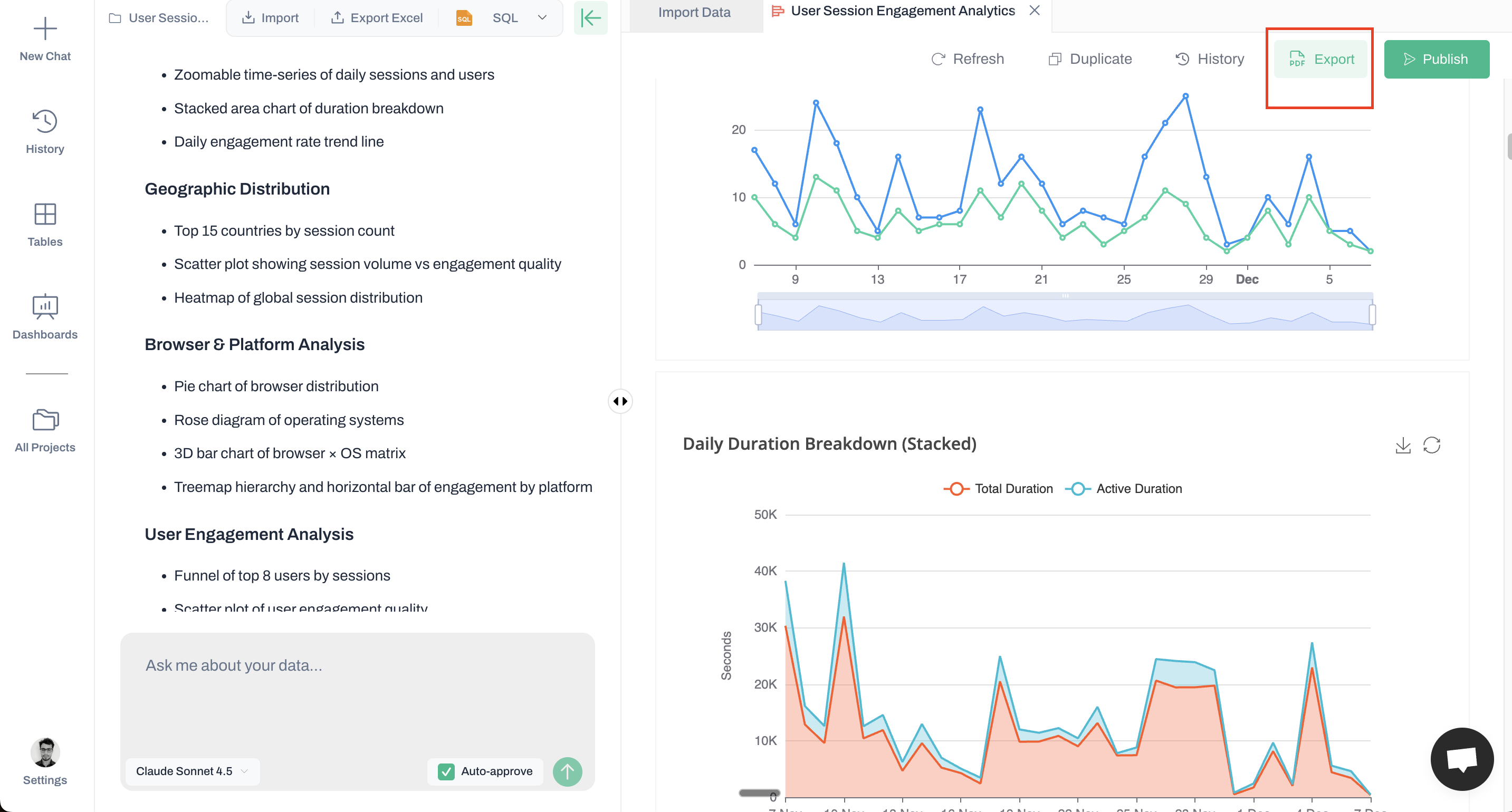Viewport: 1512px width, 812px height.
Task: Collapse the chat panel arrow icon
Action: click(x=590, y=17)
